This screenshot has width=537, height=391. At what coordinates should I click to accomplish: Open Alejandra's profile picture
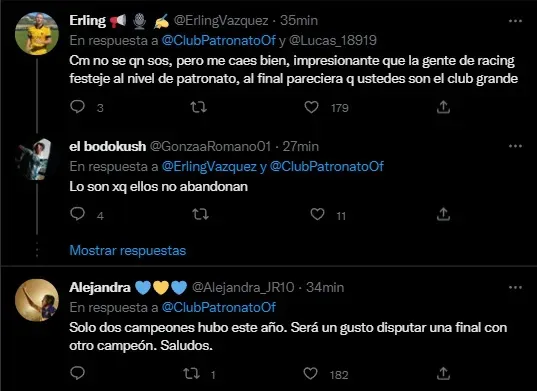(x=37, y=300)
